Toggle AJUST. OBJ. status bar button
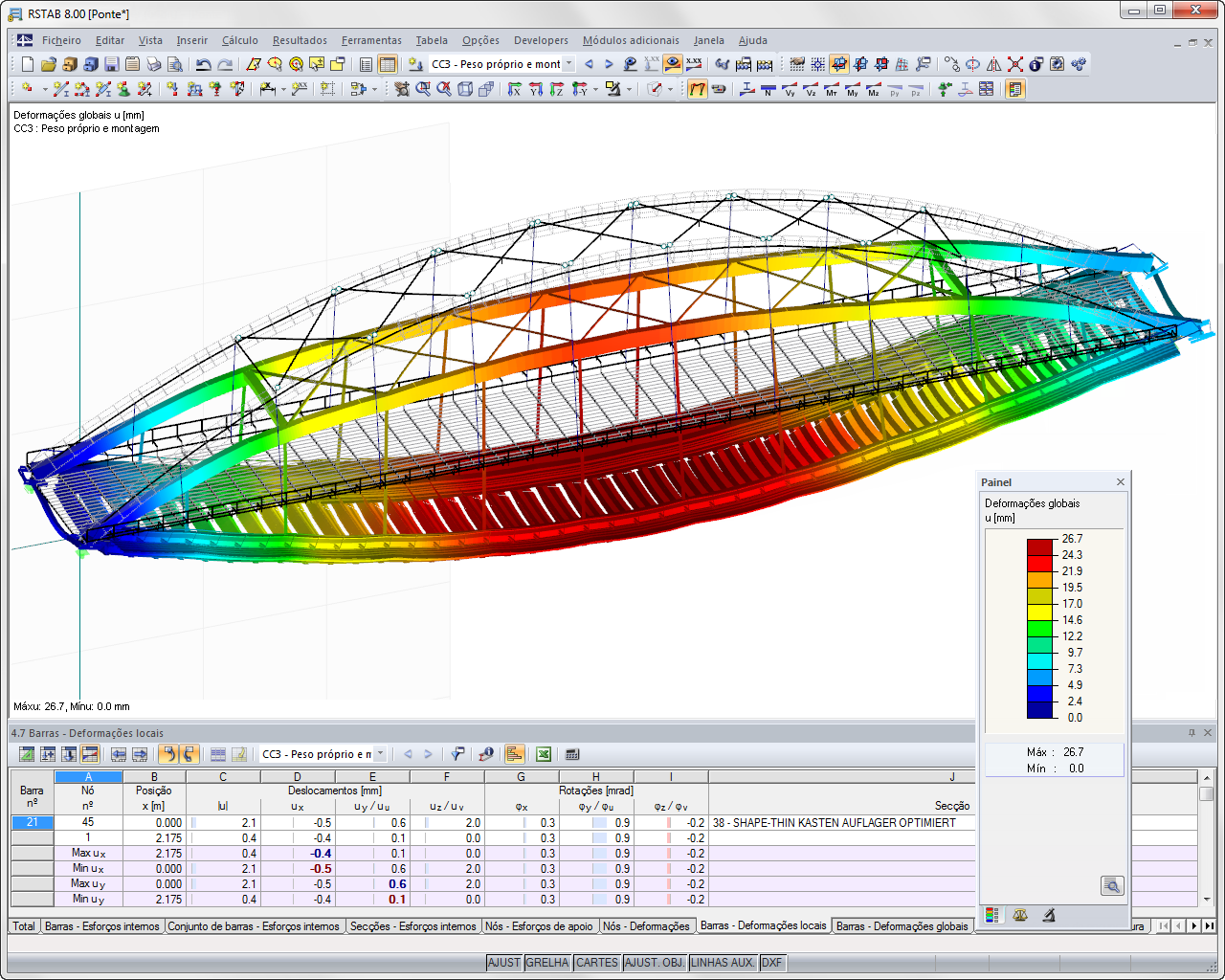Viewport: 1225px width, 980px height. pyautogui.click(x=655, y=963)
